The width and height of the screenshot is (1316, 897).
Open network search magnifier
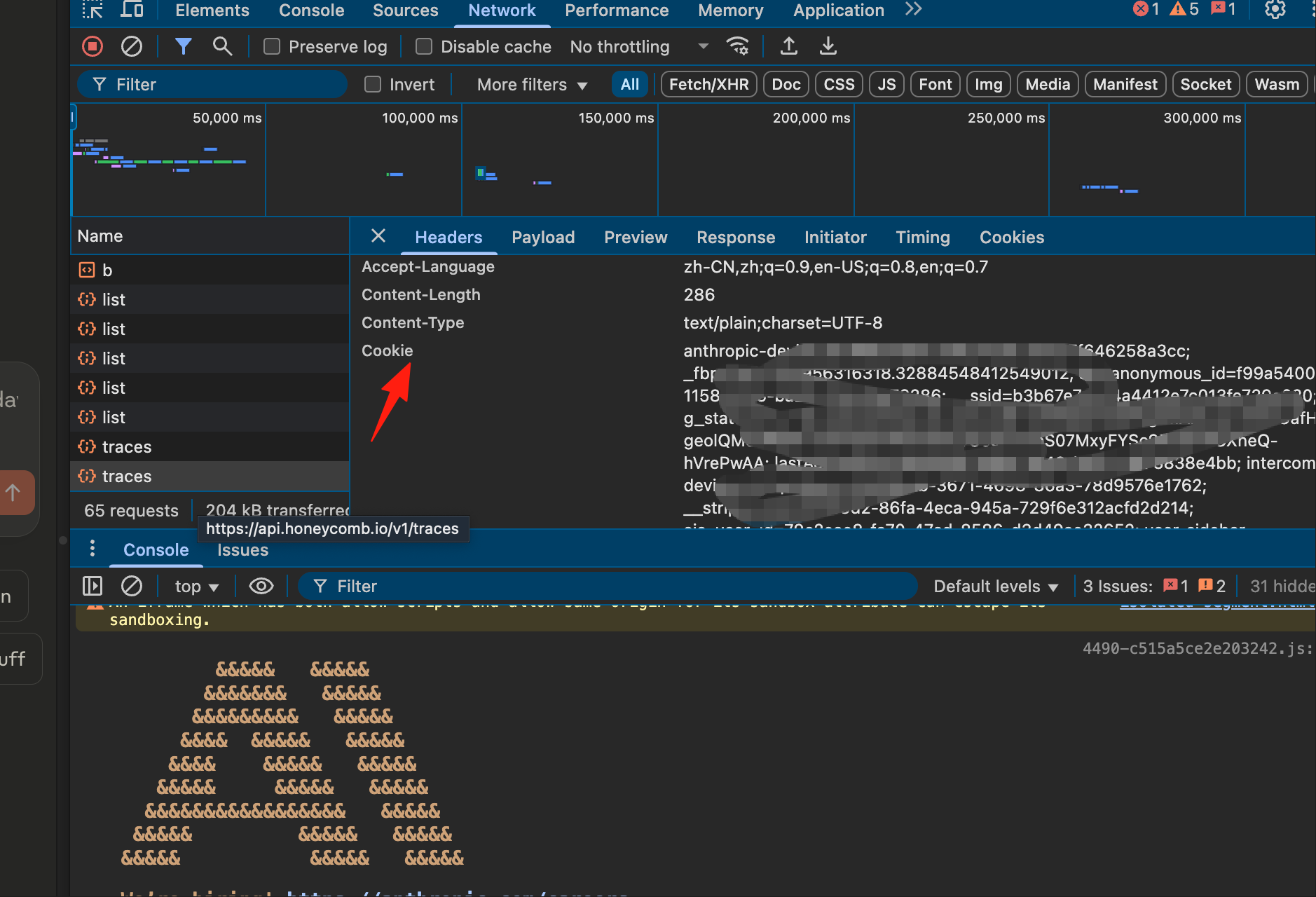[222, 46]
